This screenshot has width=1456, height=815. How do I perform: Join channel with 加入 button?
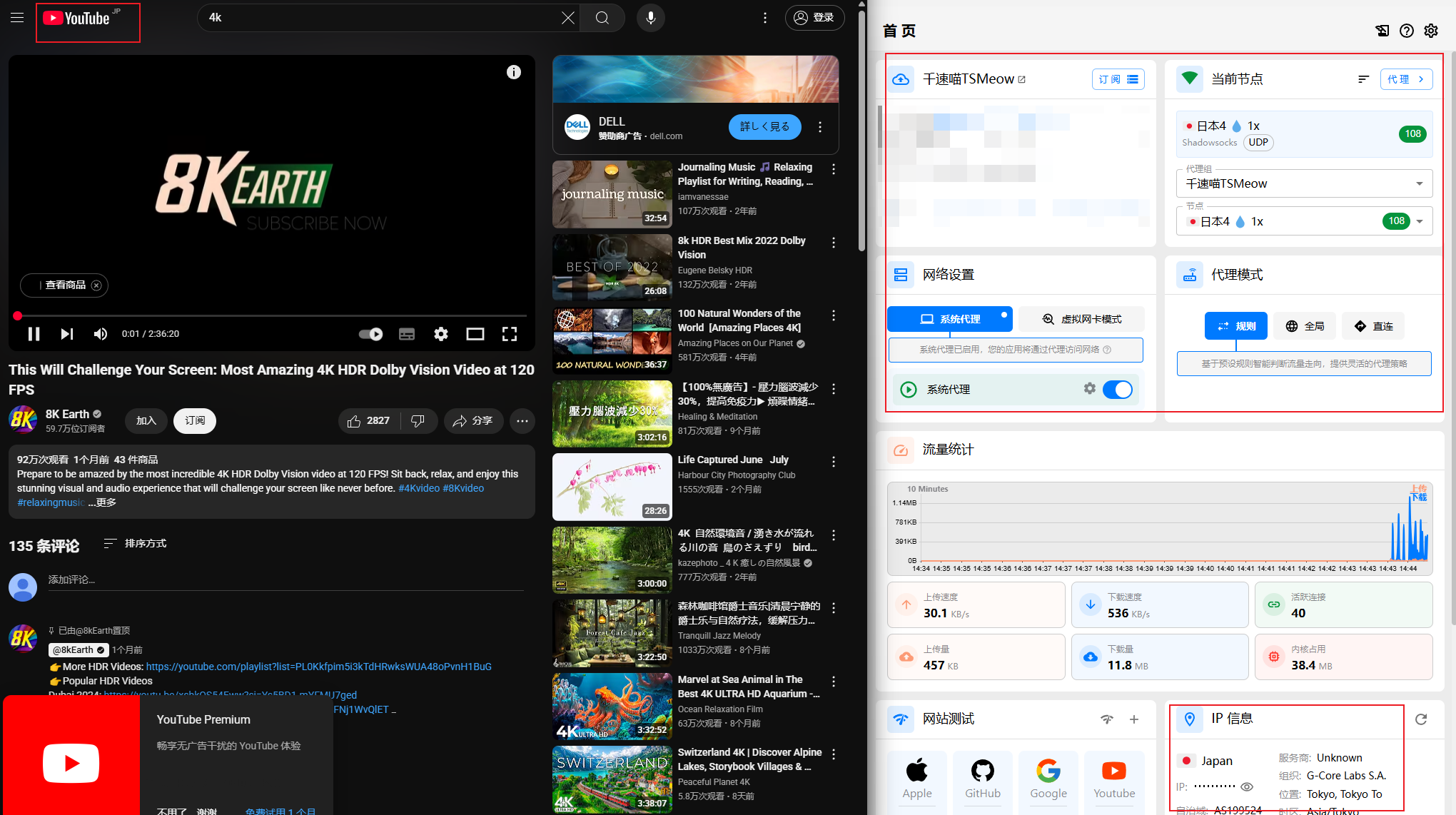tap(146, 421)
